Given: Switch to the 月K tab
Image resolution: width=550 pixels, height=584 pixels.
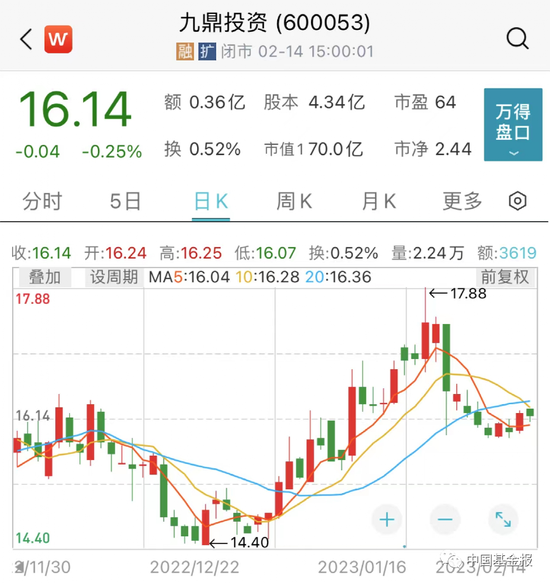Looking at the screenshot, I should coord(379,201).
